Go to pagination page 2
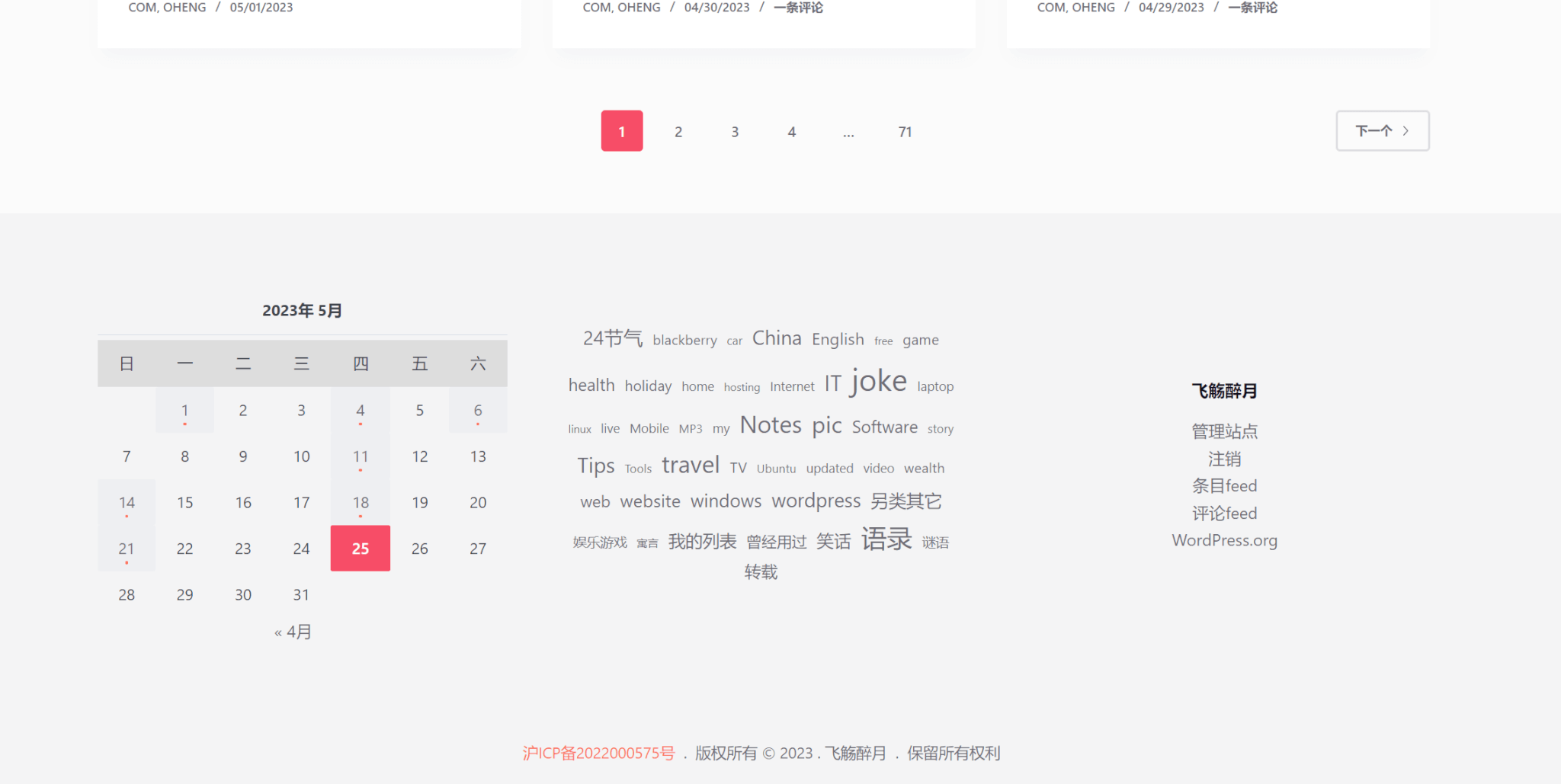Viewport: 1561px width, 784px height. pos(678,132)
